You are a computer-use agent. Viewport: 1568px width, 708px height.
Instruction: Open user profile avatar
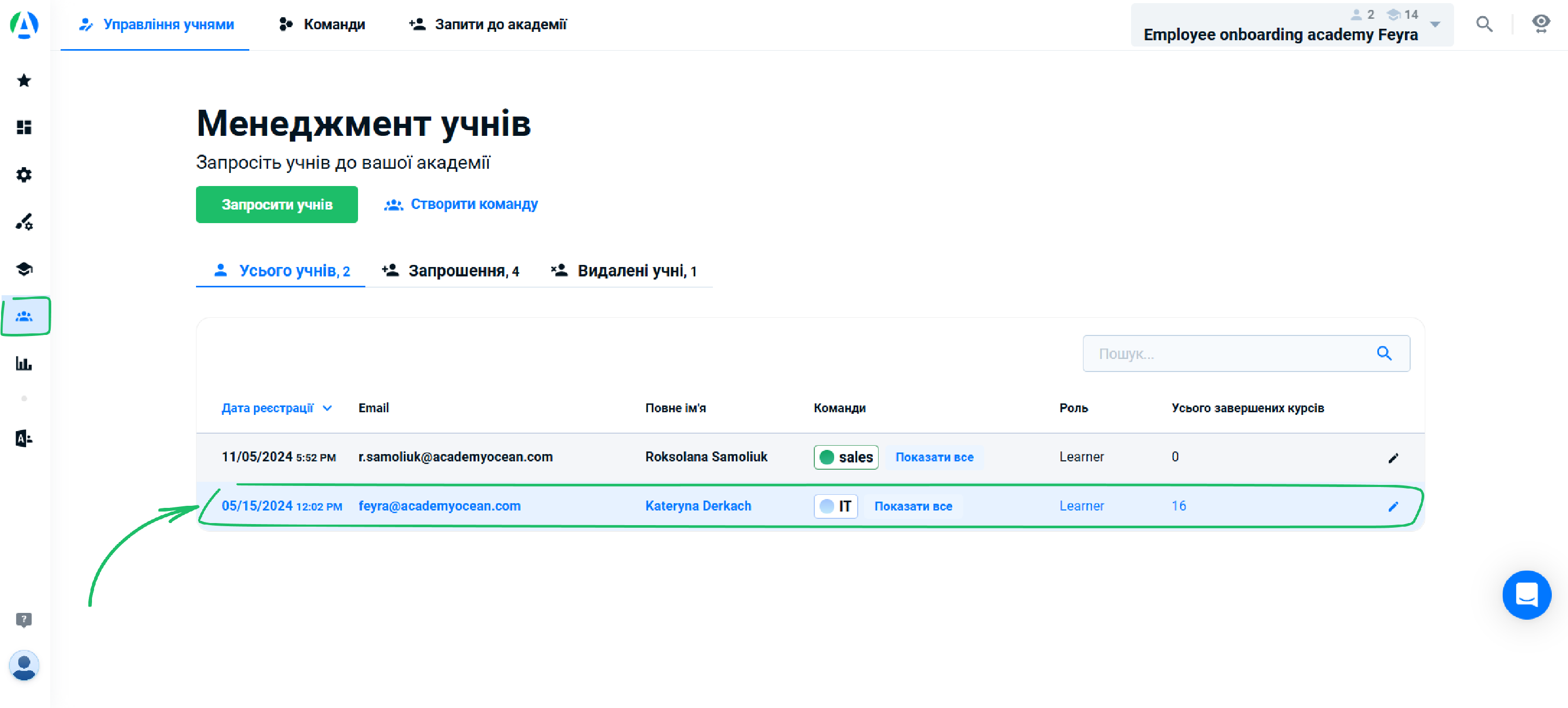coord(25,665)
